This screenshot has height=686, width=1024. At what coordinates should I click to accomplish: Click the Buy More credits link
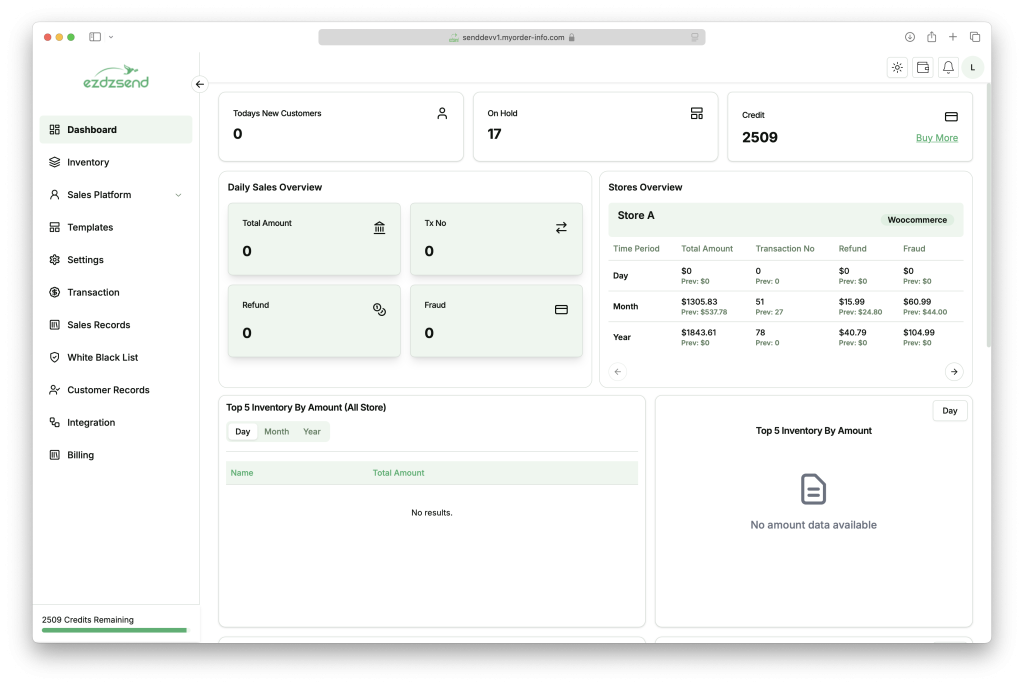point(936,138)
